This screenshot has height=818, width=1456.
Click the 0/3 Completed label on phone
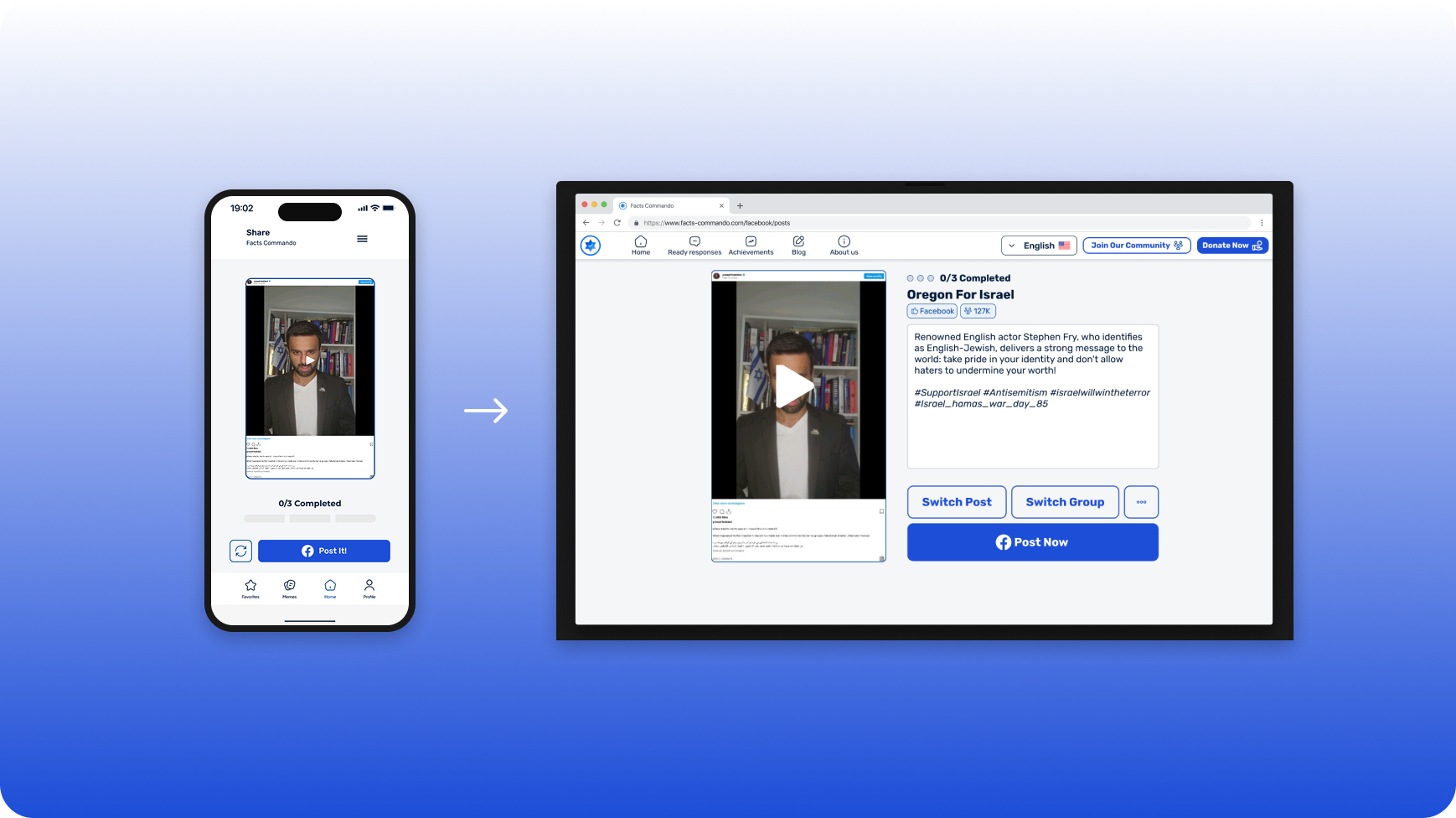(310, 504)
